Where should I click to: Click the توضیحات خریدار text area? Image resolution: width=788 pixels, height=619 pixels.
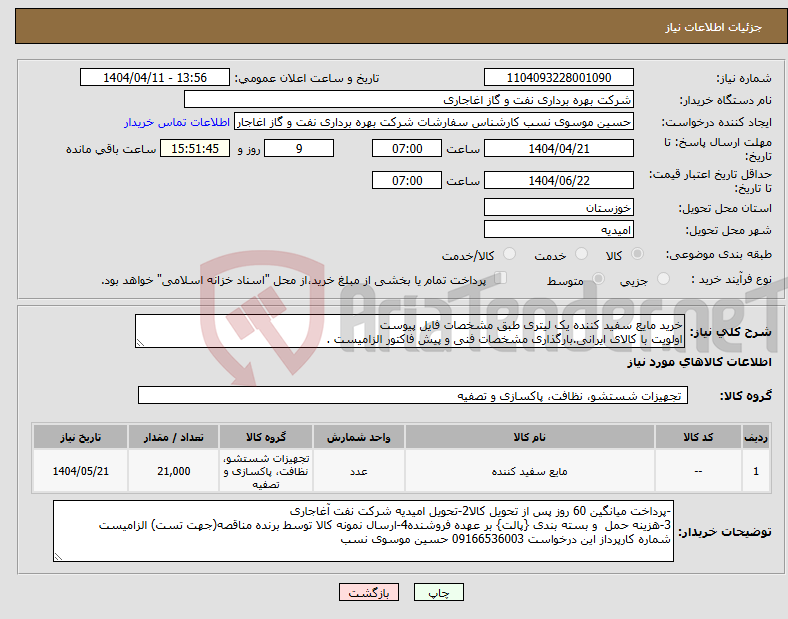coord(363,531)
